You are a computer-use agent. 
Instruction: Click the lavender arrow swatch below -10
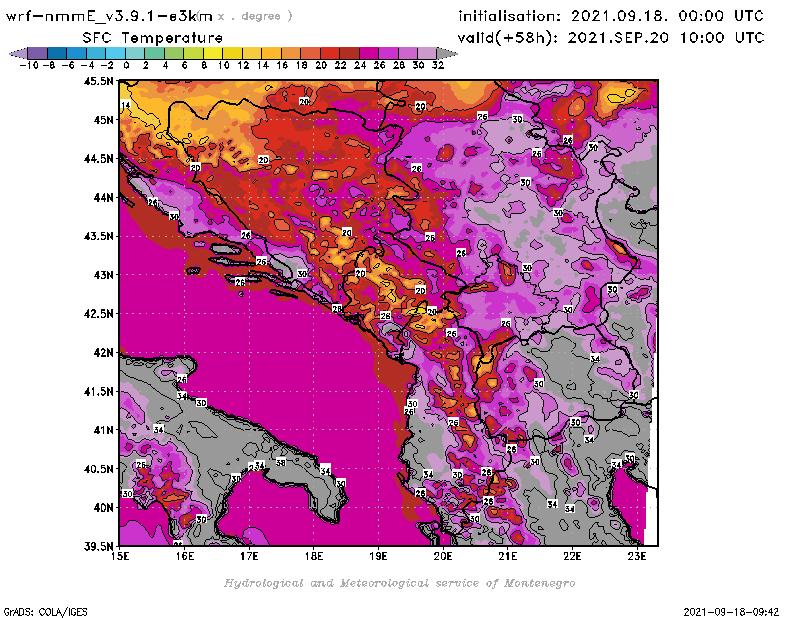[18, 53]
